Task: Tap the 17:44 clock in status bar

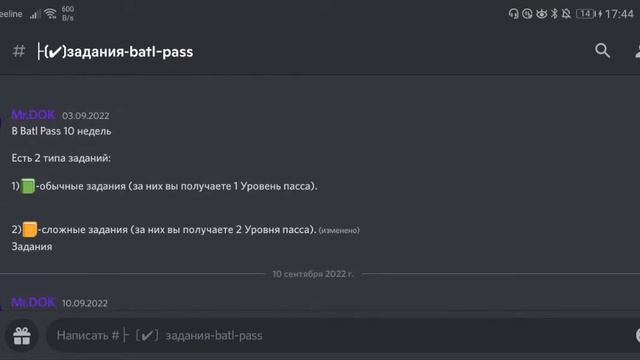Action: (619, 14)
